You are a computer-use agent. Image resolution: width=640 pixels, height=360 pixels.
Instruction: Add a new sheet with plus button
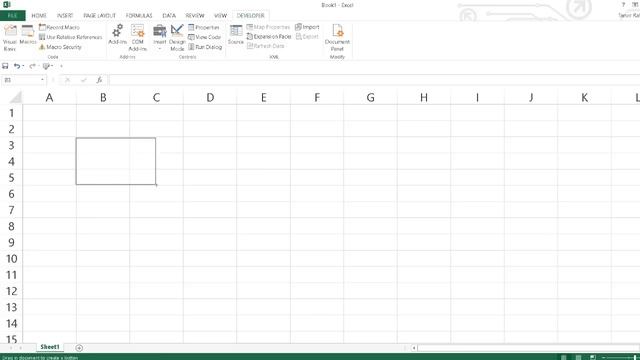pyautogui.click(x=79, y=348)
